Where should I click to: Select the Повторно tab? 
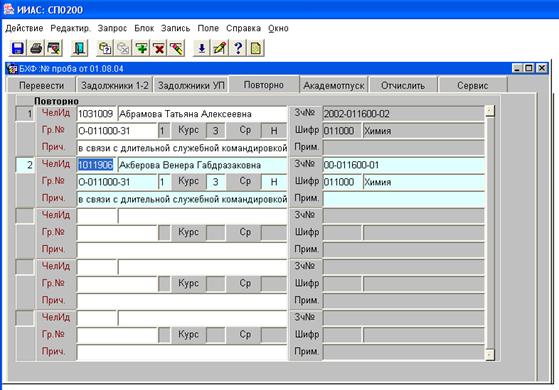click(x=264, y=85)
